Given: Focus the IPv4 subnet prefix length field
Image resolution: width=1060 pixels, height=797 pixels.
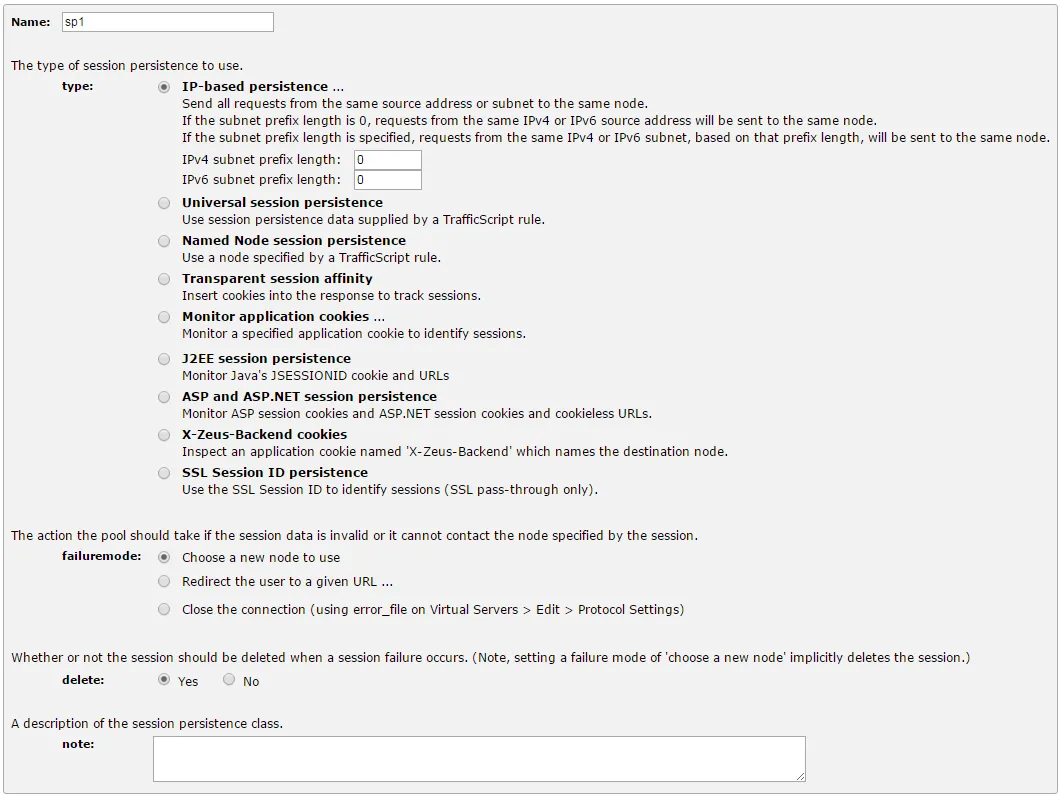Looking at the screenshot, I should pyautogui.click(x=388, y=160).
